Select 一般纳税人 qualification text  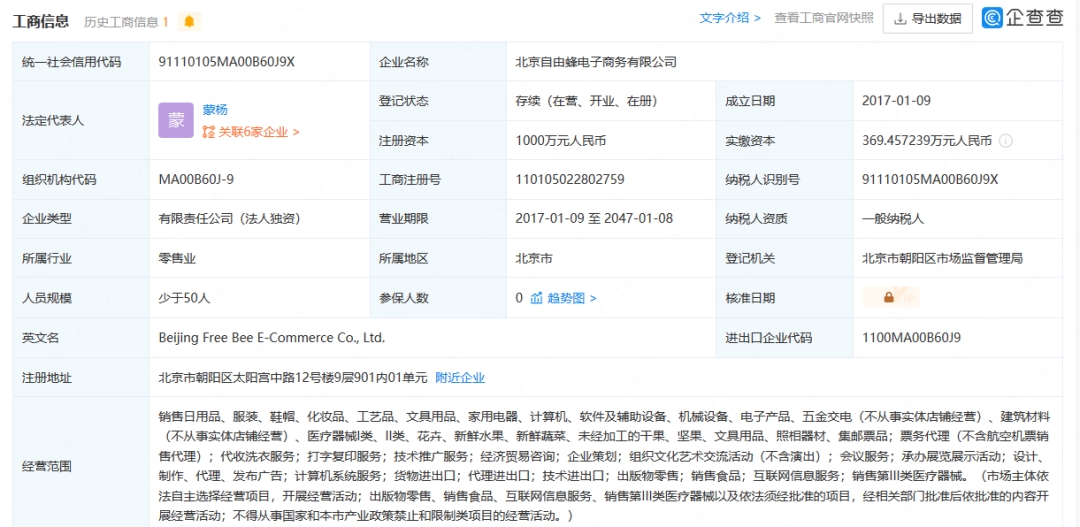893,219
